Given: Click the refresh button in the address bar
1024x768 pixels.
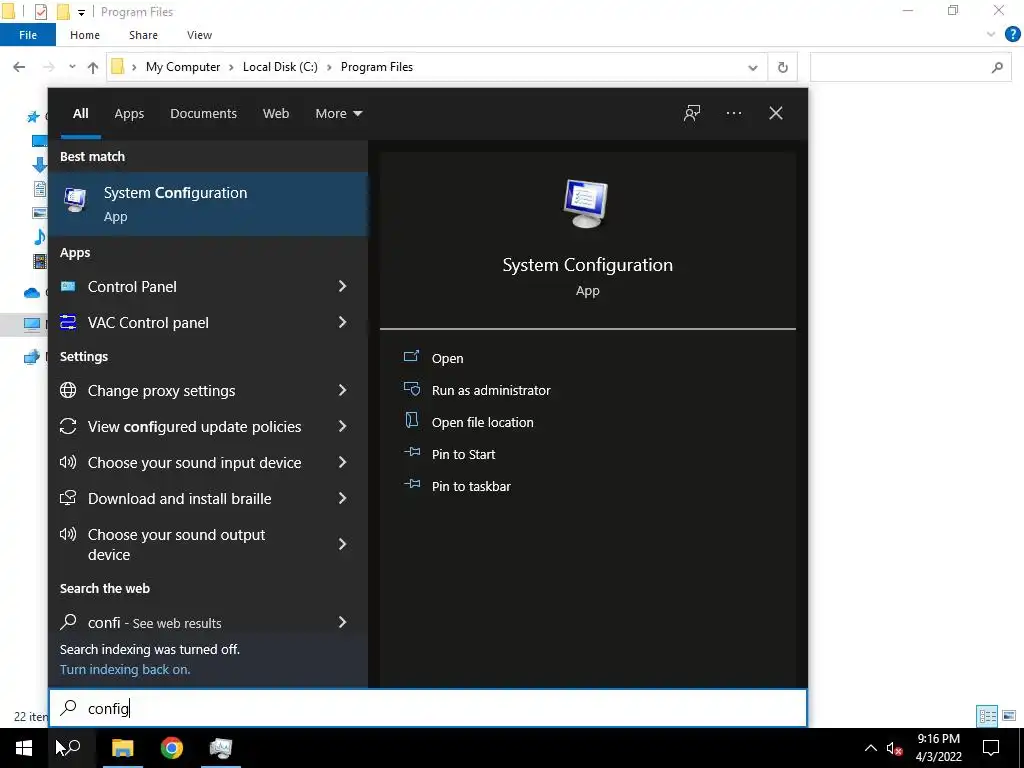Looking at the screenshot, I should pyautogui.click(x=782, y=67).
